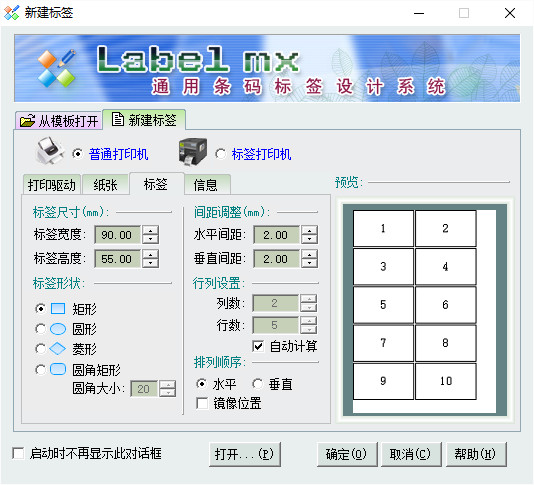The height and width of the screenshot is (485, 534).
Task: Click the 取消(C) button
Action: coord(411,454)
